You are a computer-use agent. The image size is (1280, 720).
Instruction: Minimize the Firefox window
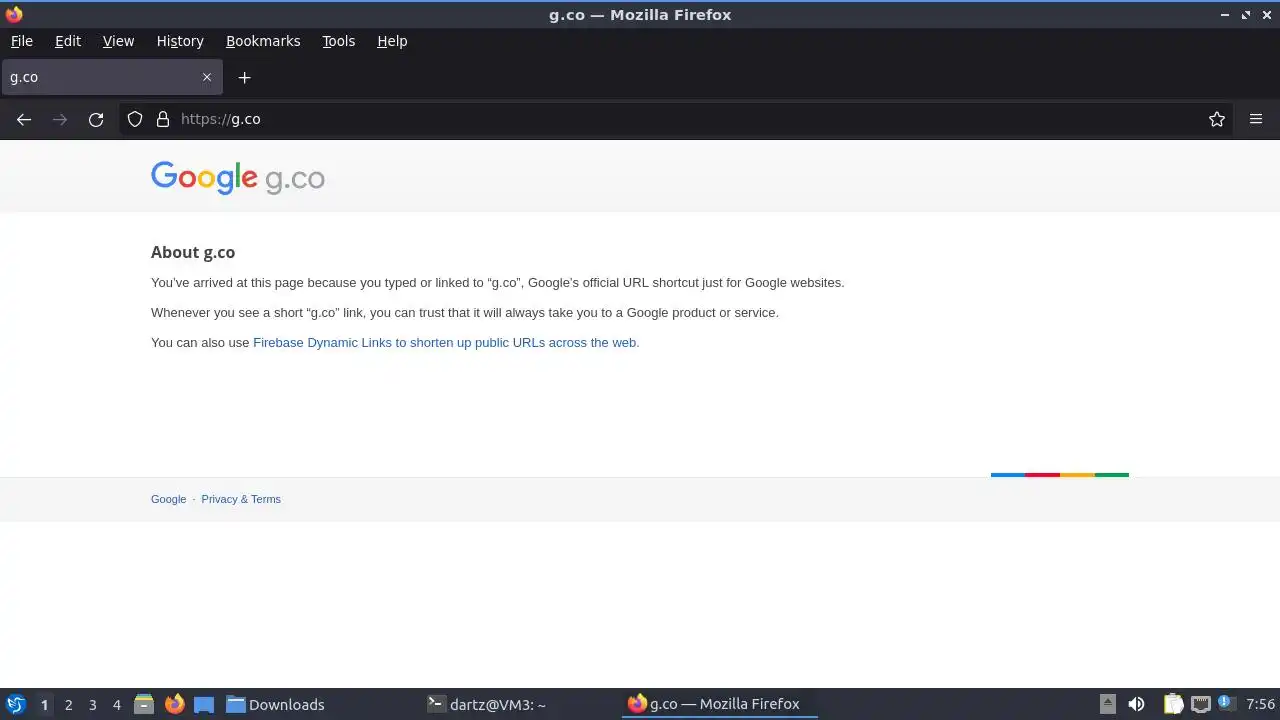click(x=1225, y=15)
